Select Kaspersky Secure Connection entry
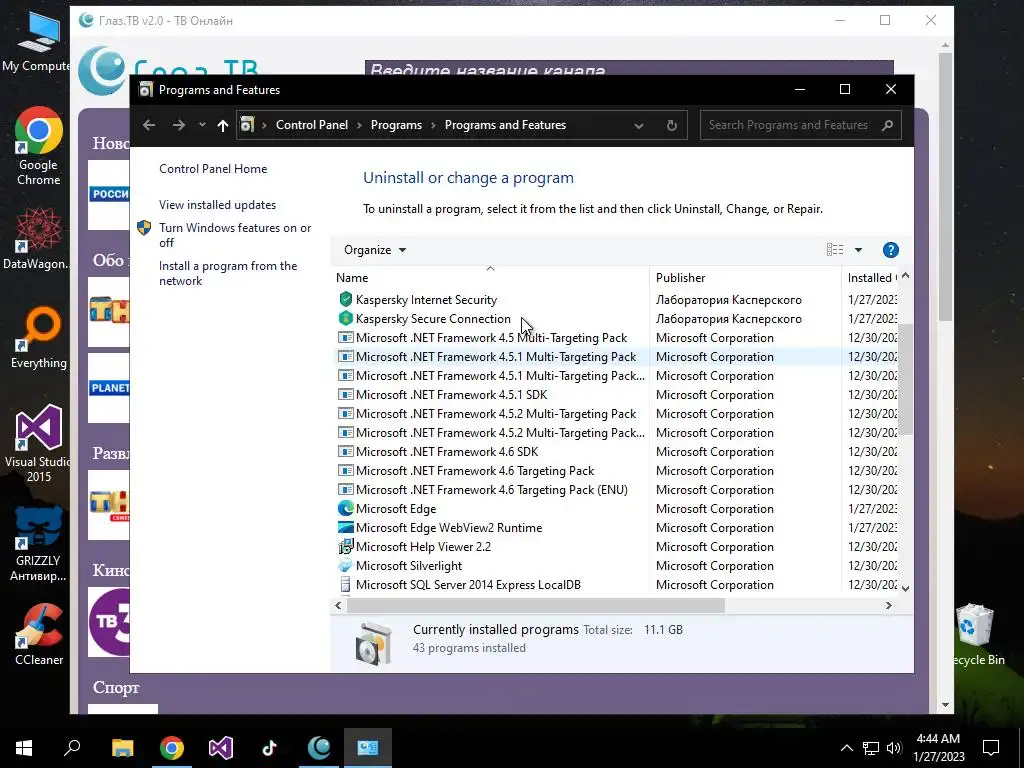Image resolution: width=1024 pixels, height=768 pixels. coord(616,319)
